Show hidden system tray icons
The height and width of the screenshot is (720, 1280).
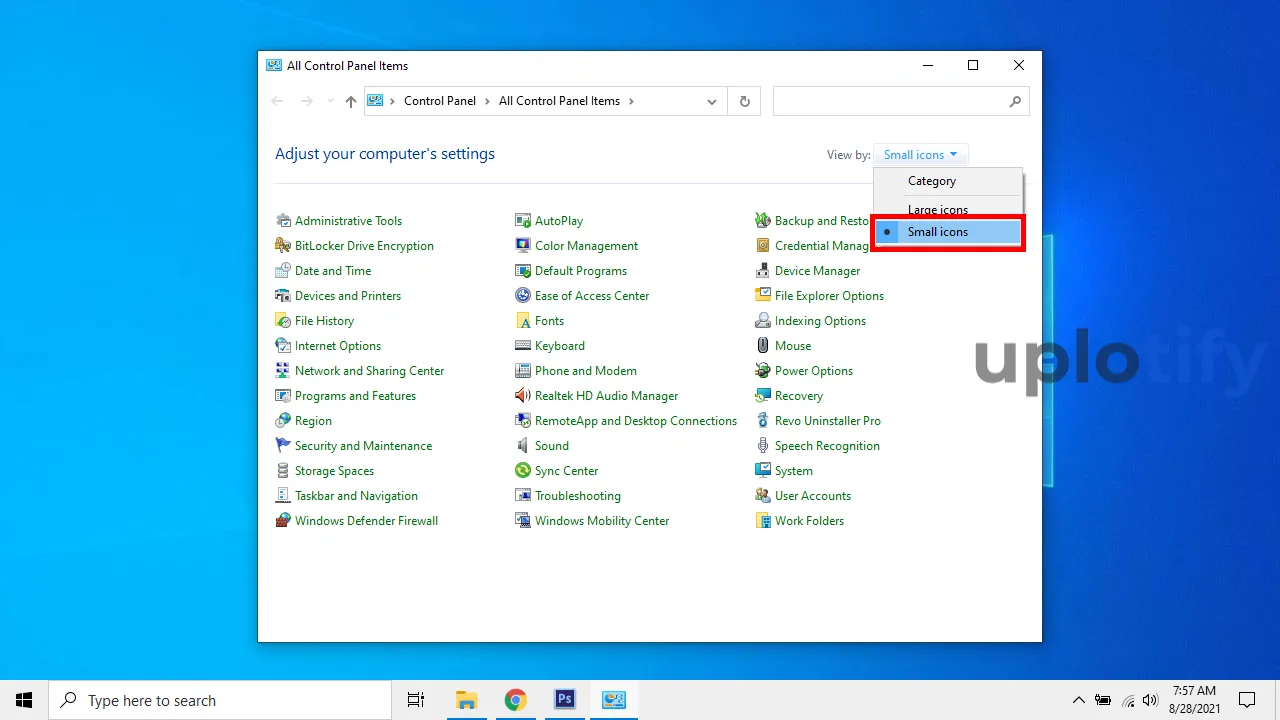click(1078, 700)
